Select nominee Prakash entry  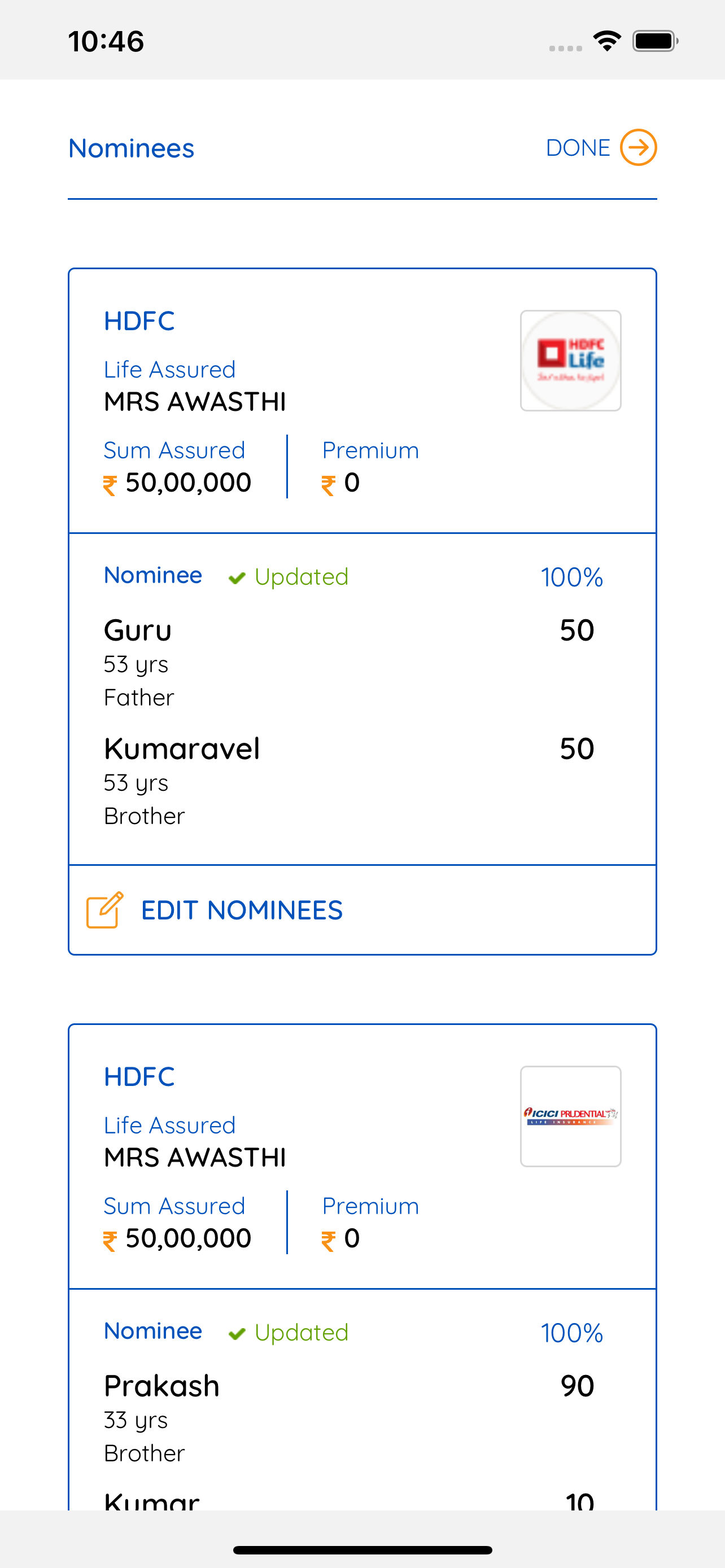pyautogui.click(x=361, y=1418)
